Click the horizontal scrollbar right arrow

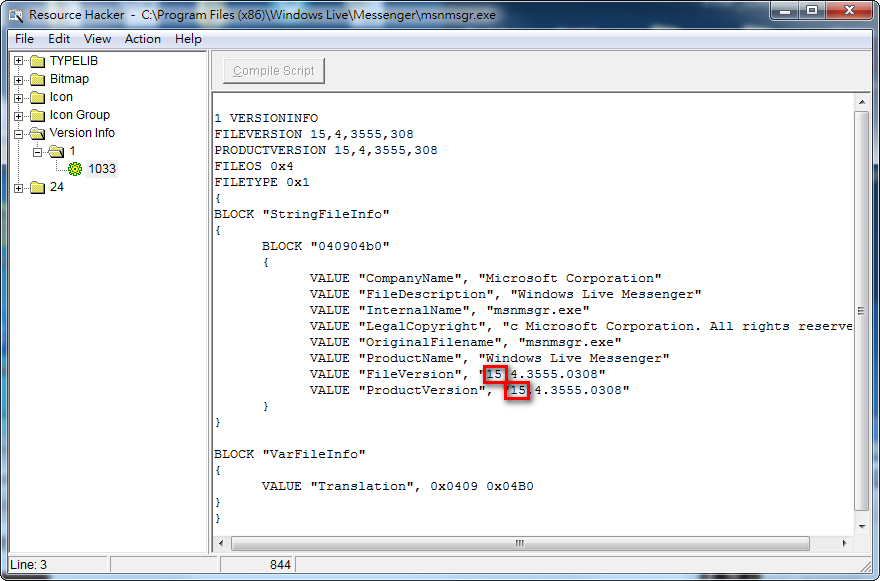pyautogui.click(x=844, y=543)
